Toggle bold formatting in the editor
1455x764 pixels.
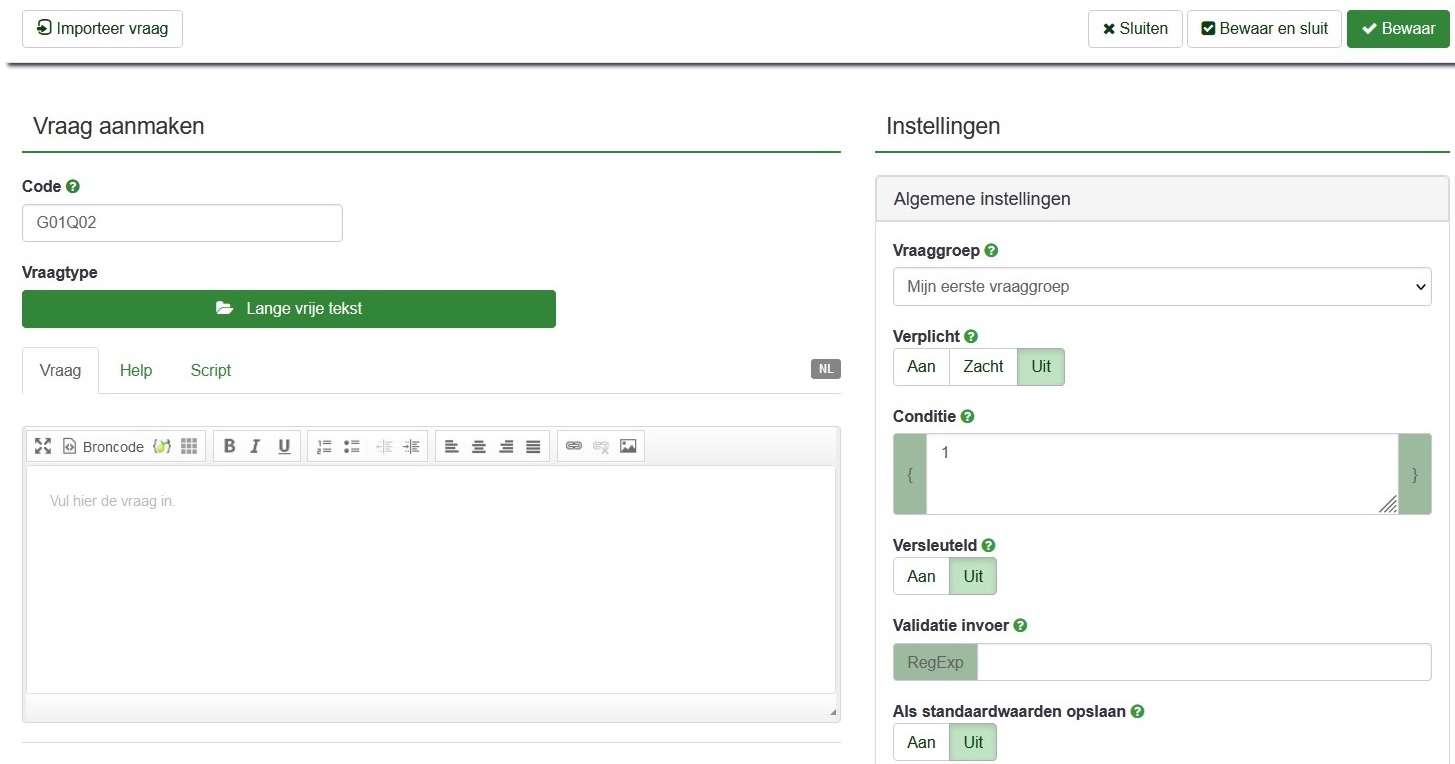[229, 446]
